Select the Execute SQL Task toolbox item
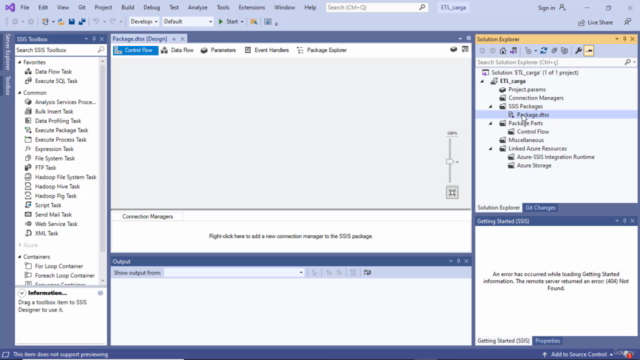640x360 pixels. [x=56, y=81]
